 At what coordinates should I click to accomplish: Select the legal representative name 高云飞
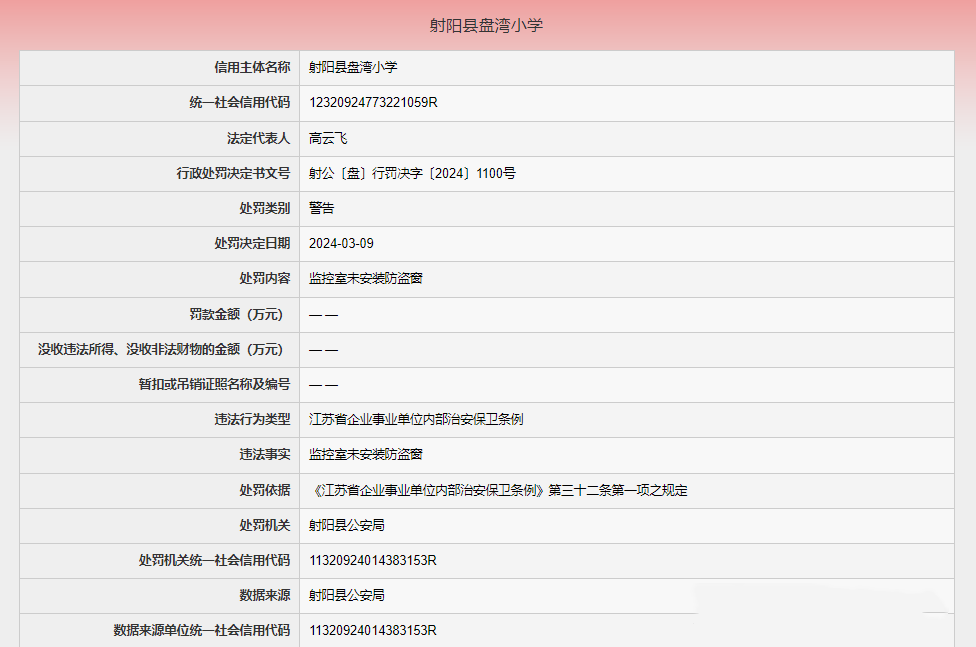(328, 138)
